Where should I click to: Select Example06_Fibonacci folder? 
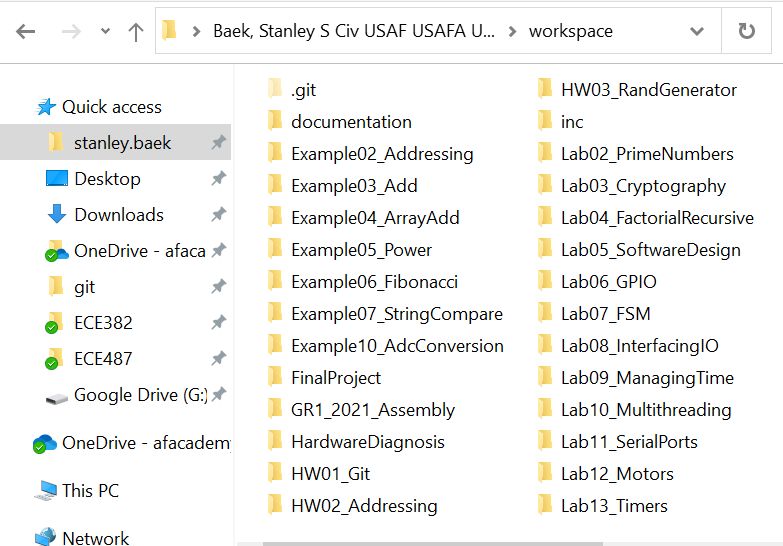click(363, 282)
